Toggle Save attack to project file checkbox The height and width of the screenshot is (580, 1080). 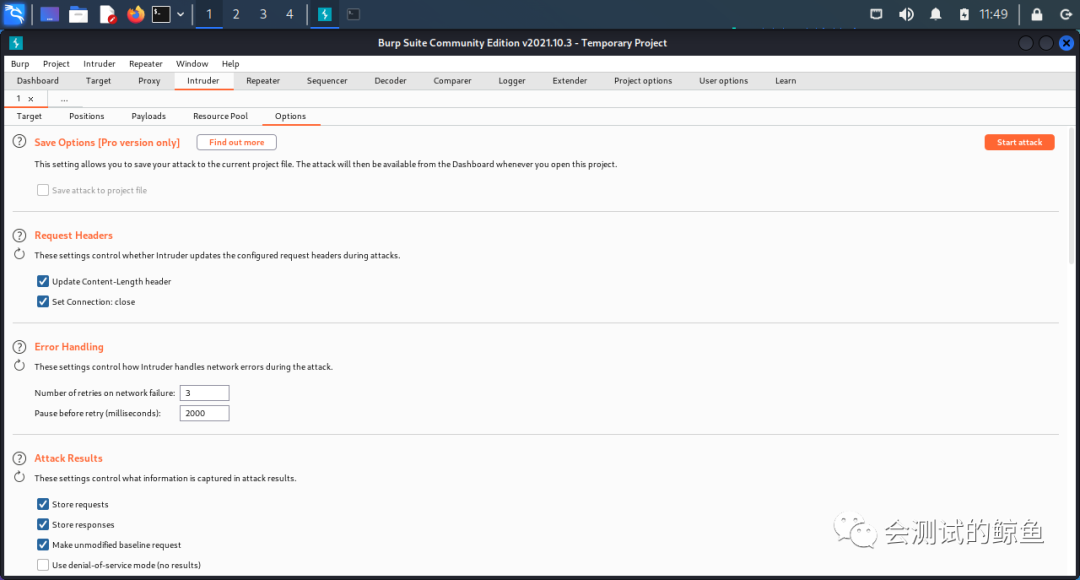point(43,190)
